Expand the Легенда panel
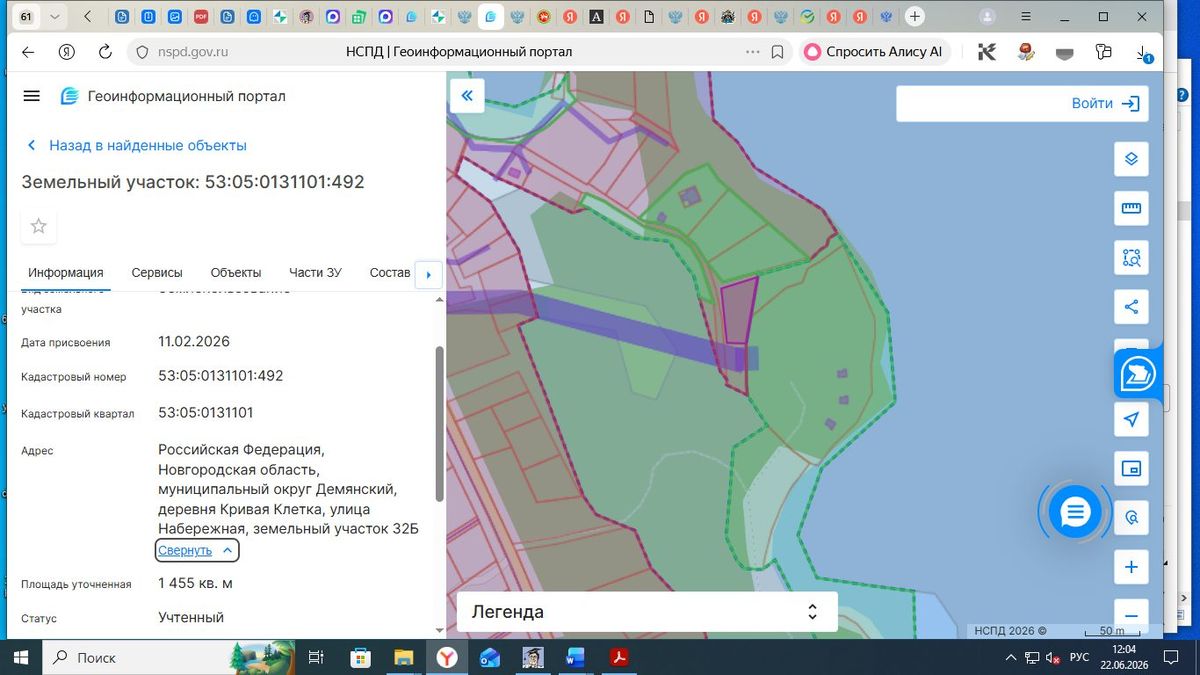 [x=647, y=612]
